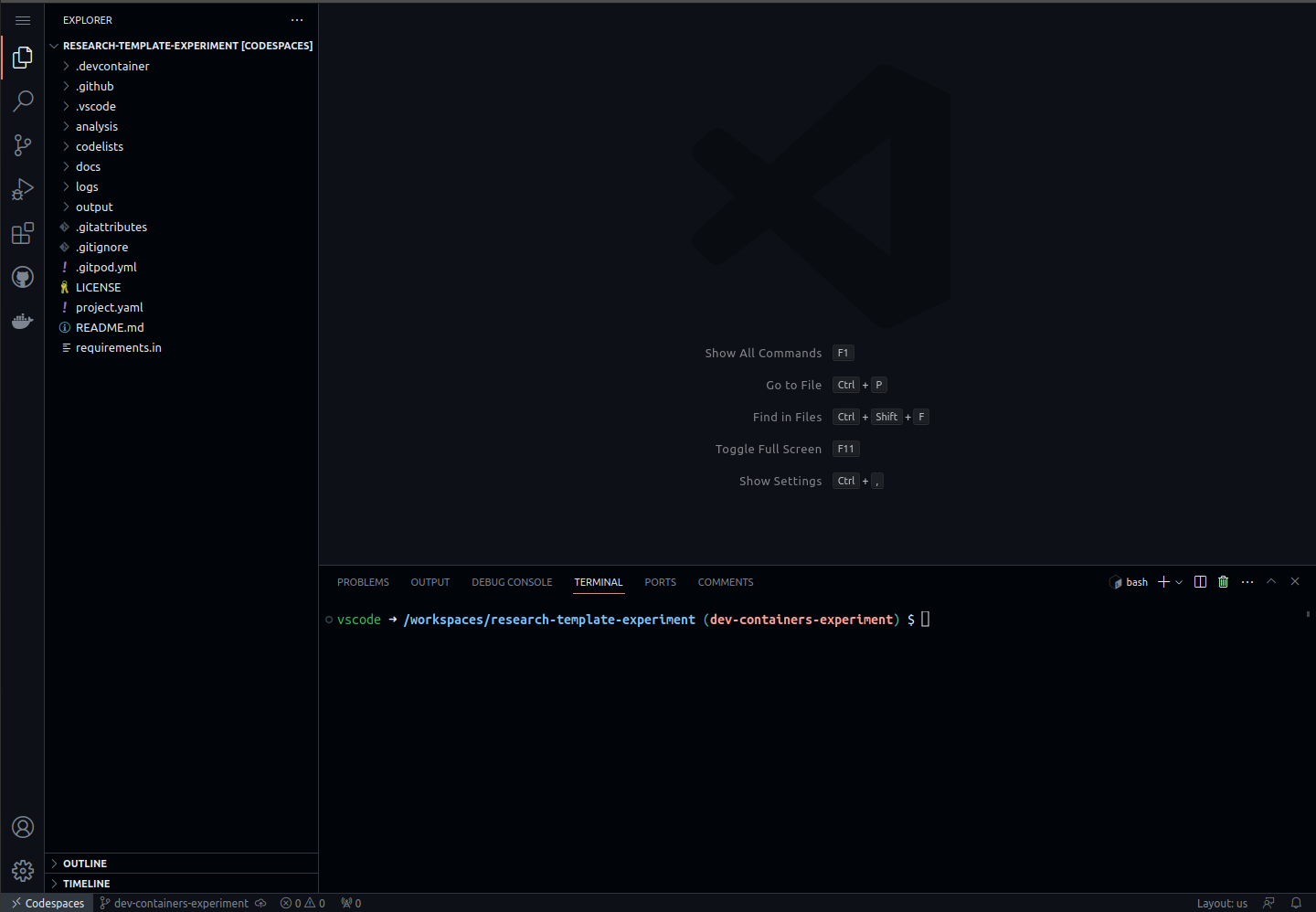Open the Search view
The image size is (1316, 912).
pos(23,101)
